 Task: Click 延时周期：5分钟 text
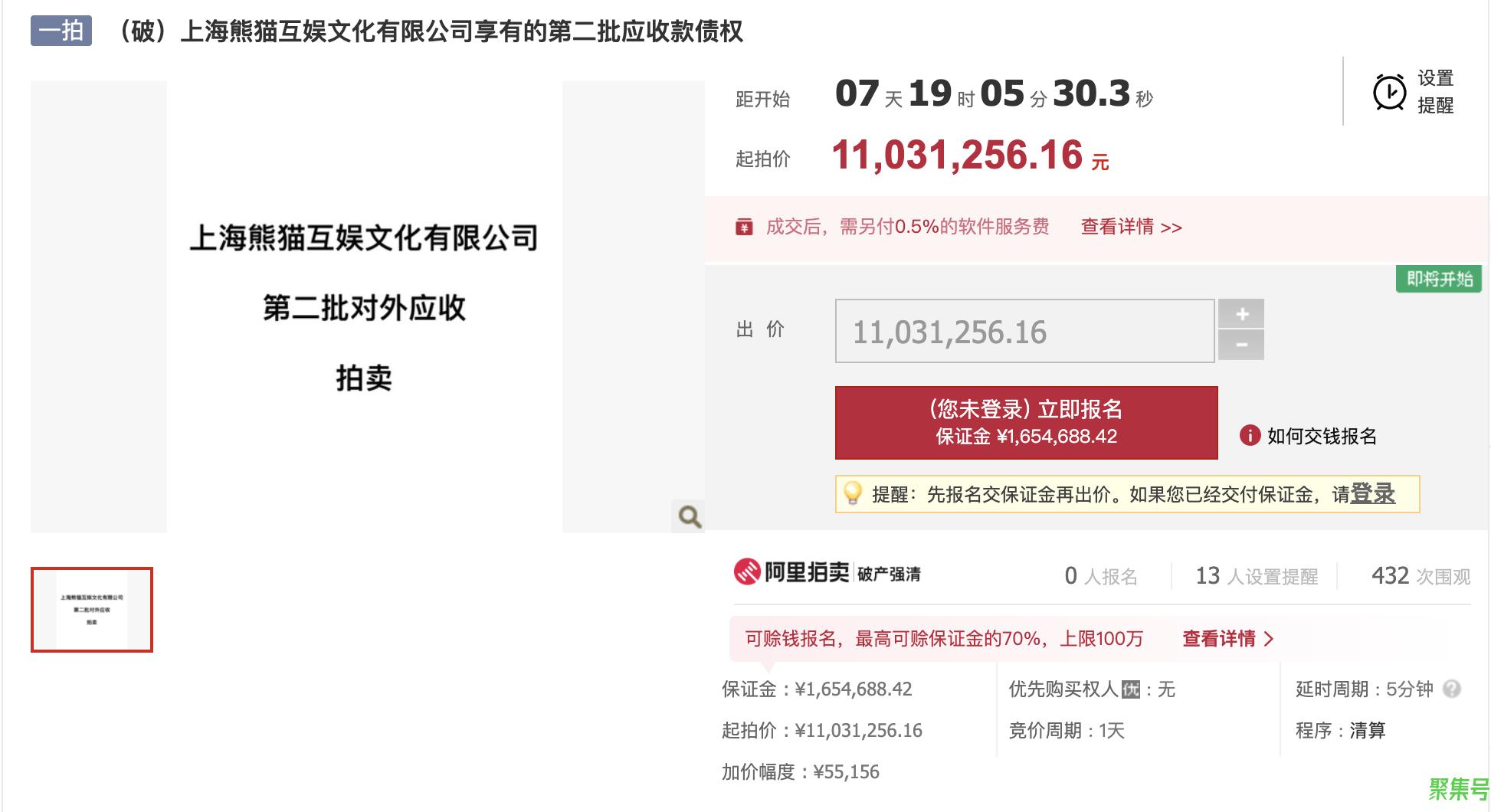[x=1365, y=689]
